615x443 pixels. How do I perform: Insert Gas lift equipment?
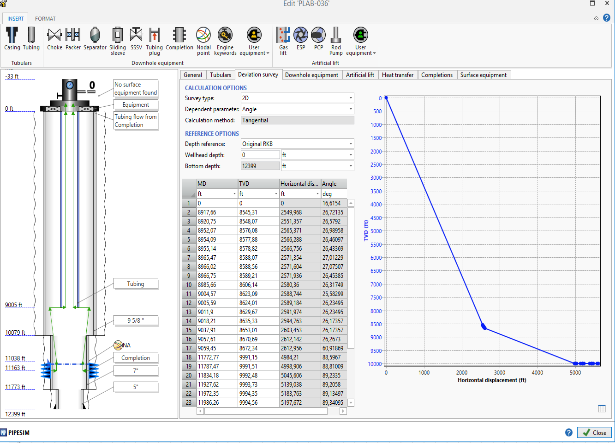click(283, 38)
